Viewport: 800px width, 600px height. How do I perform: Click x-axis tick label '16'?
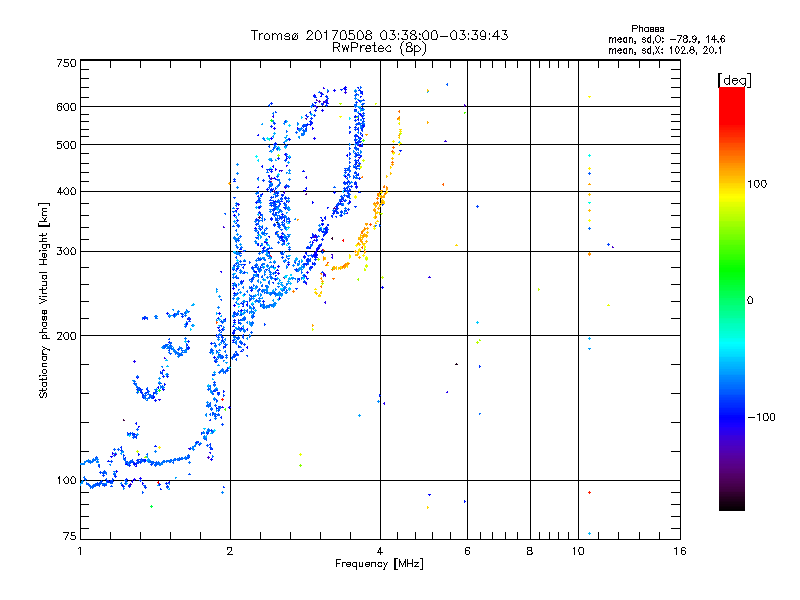680,551
